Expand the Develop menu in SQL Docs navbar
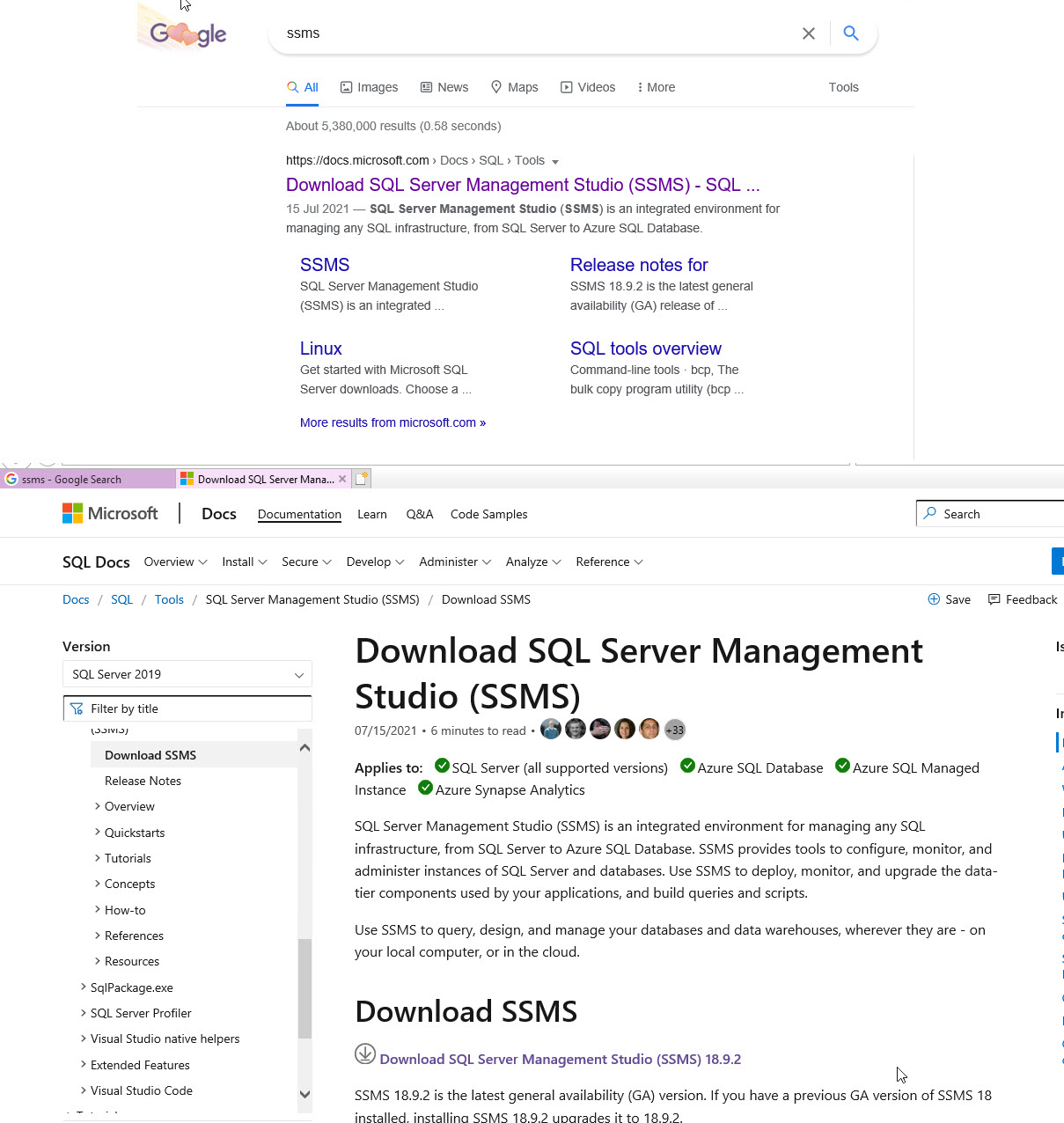This screenshot has width=1064, height=1123. click(375, 561)
